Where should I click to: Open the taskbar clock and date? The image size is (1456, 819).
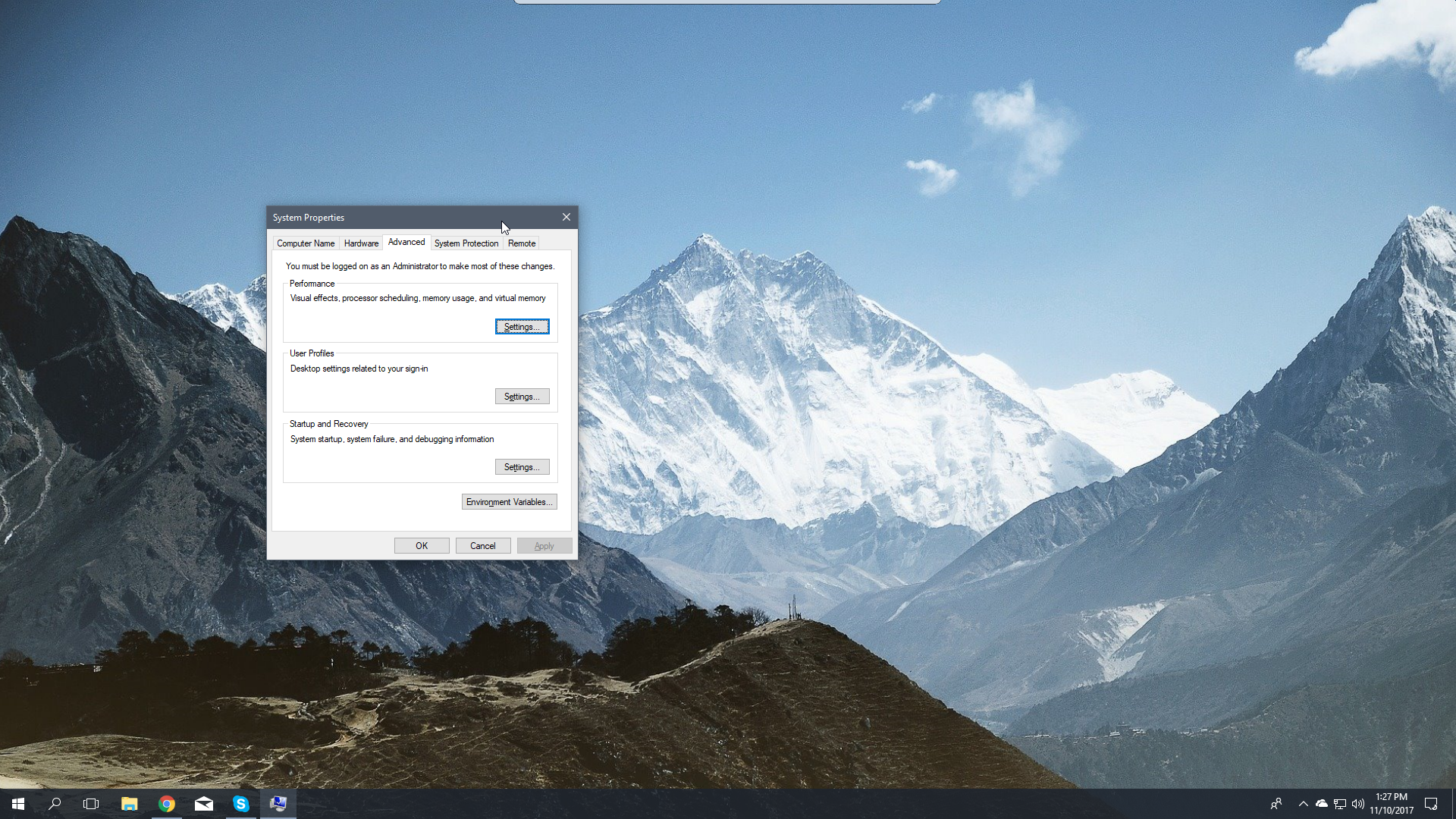1392,804
